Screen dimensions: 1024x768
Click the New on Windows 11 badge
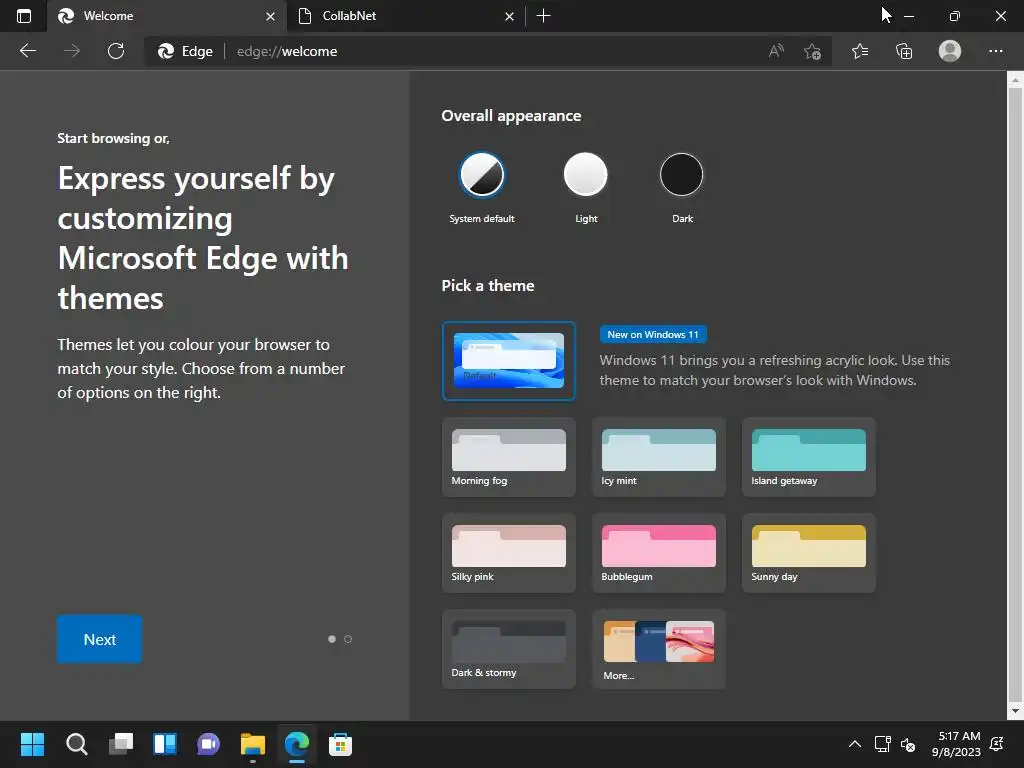coord(653,334)
